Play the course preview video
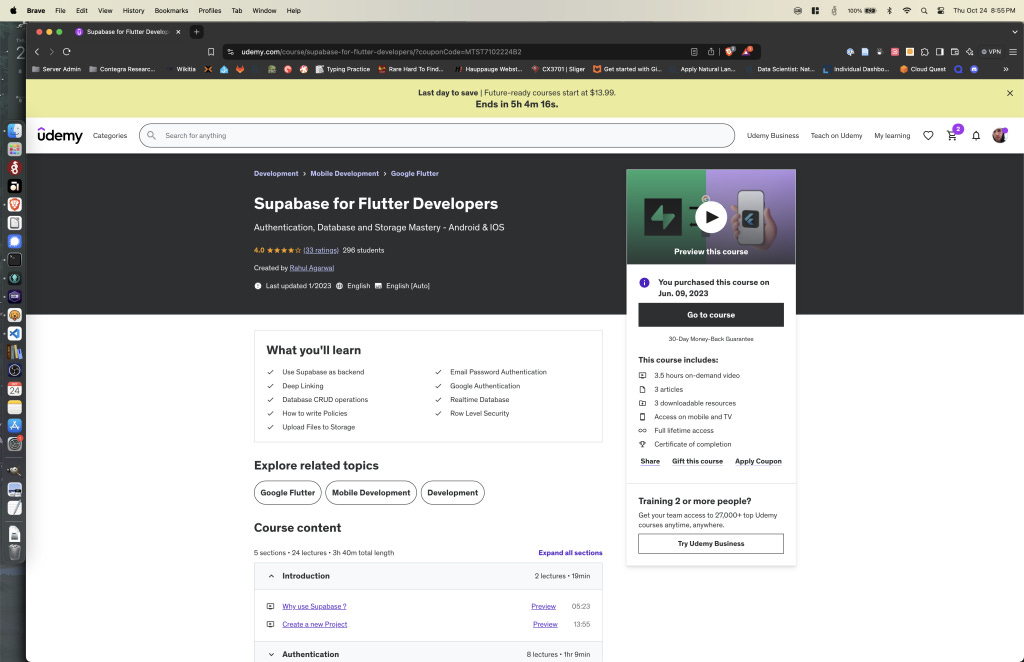The width and height of the screenshot is (1024, 662). 711,217
